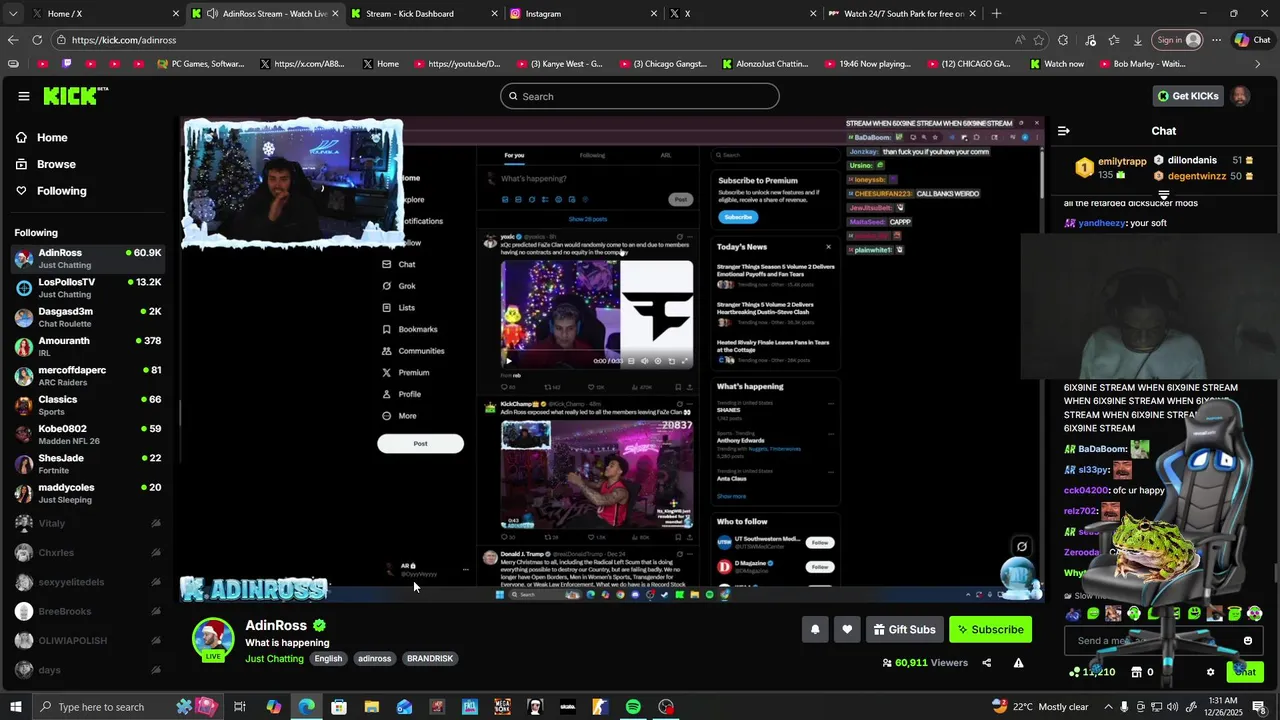Open the PC Games, Software bookmark
This screenshot has height=720, width=1280.
click(202, 64)
